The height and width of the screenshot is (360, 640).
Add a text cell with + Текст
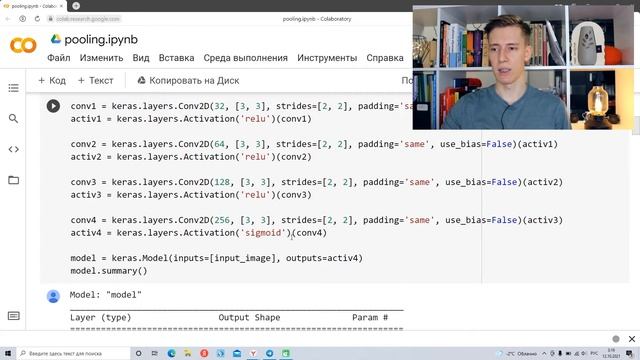96,80
